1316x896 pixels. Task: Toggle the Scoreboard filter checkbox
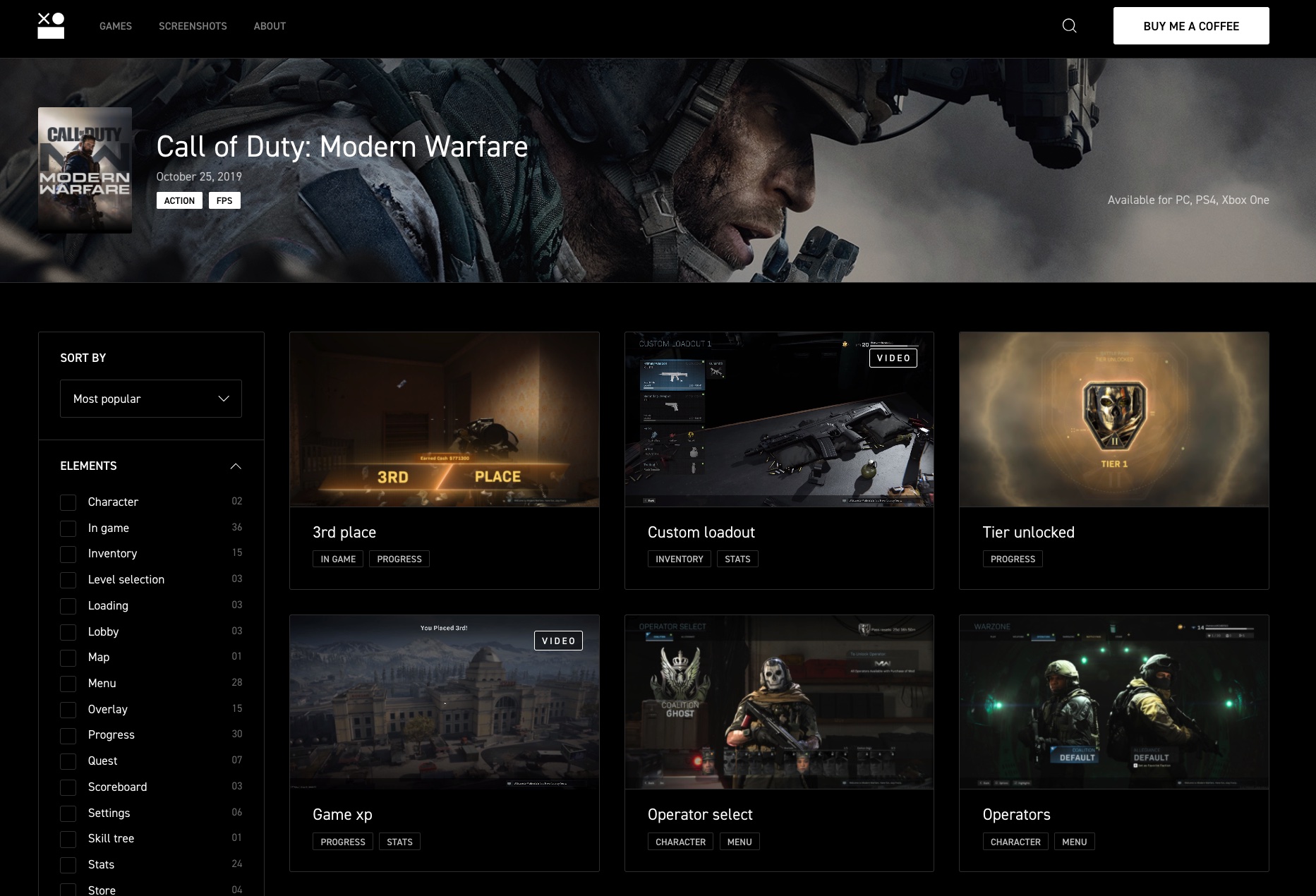[68, 787]
